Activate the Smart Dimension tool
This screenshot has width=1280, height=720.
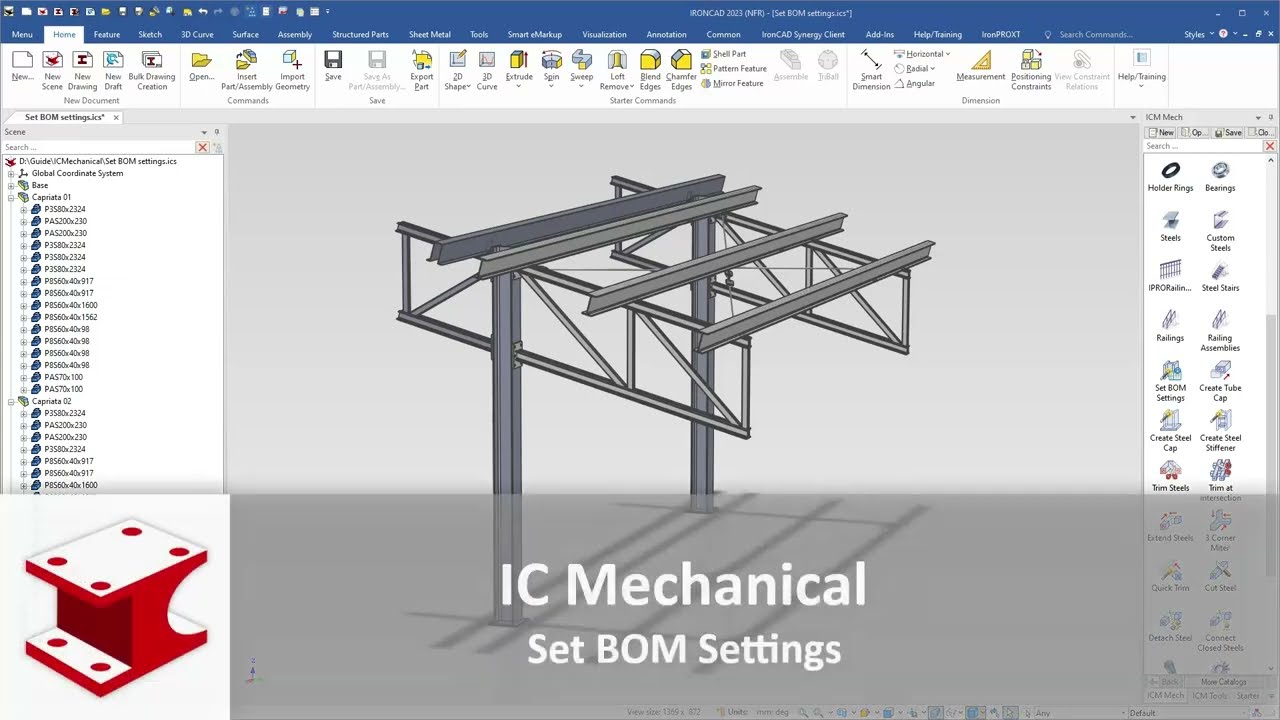coord(871,69)
